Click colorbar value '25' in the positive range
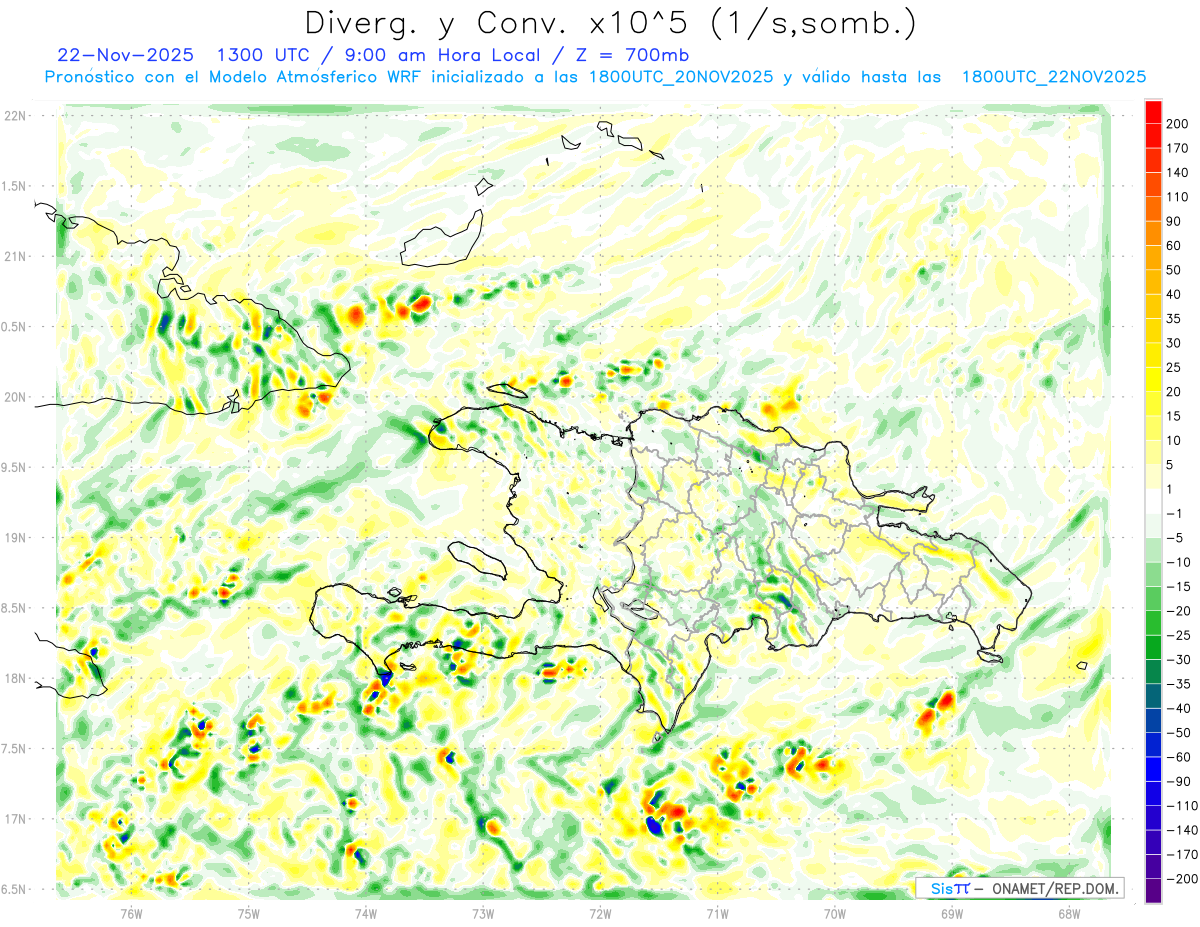This screenshot has height=927, width=1200. [1174, 368]
